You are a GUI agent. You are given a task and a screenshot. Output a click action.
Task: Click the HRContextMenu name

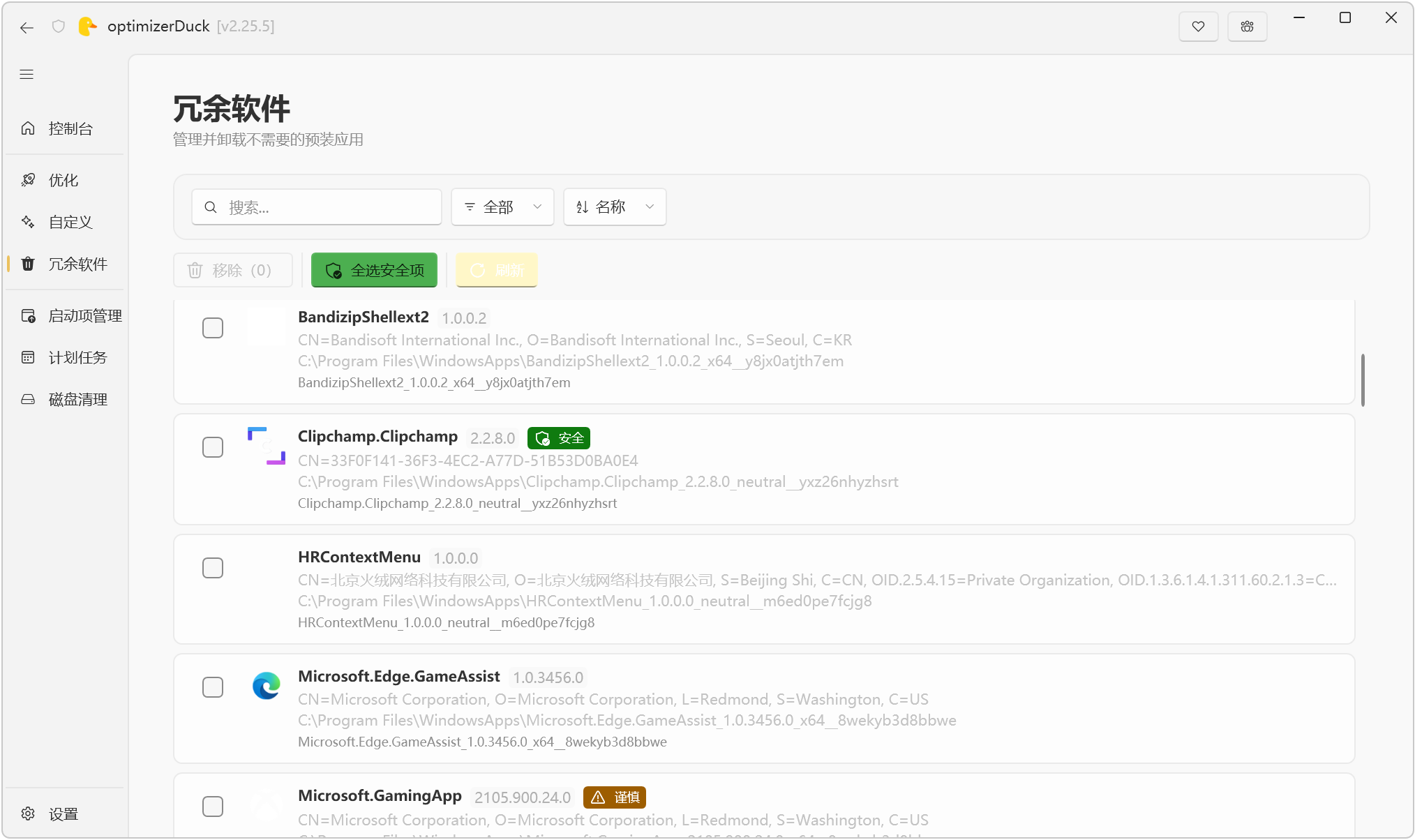[x=359, y=557]
